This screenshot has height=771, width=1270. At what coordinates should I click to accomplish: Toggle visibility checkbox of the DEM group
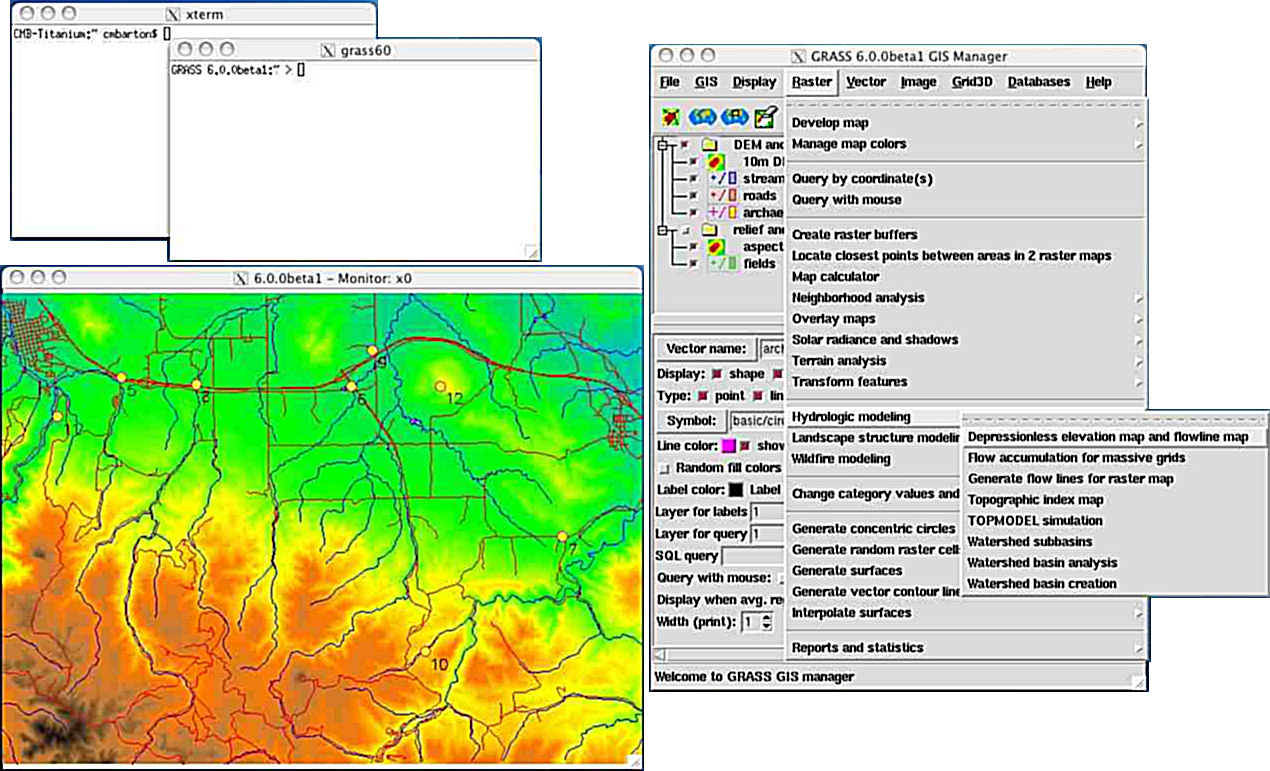pos(685,145)
